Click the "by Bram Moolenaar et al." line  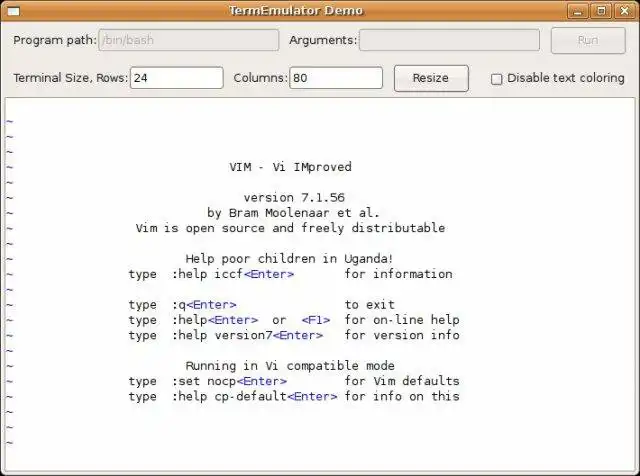(x=293, y=213)
